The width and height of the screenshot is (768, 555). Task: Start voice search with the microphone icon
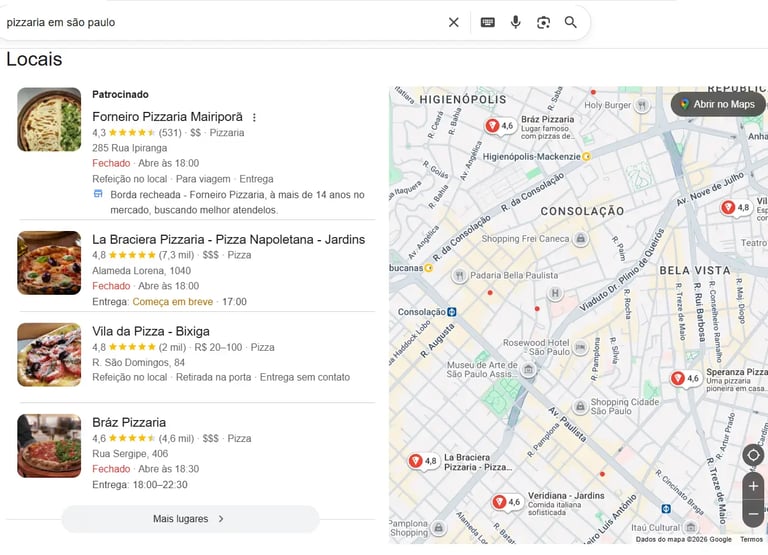tap(515, 22)
